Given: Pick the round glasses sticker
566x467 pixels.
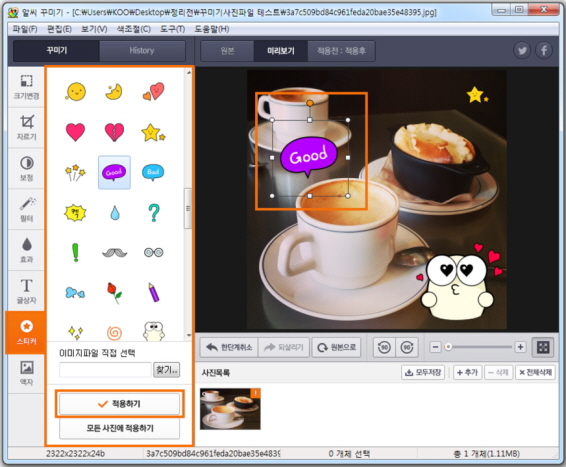Looking at the screenshot, I should tap(154, 252).
